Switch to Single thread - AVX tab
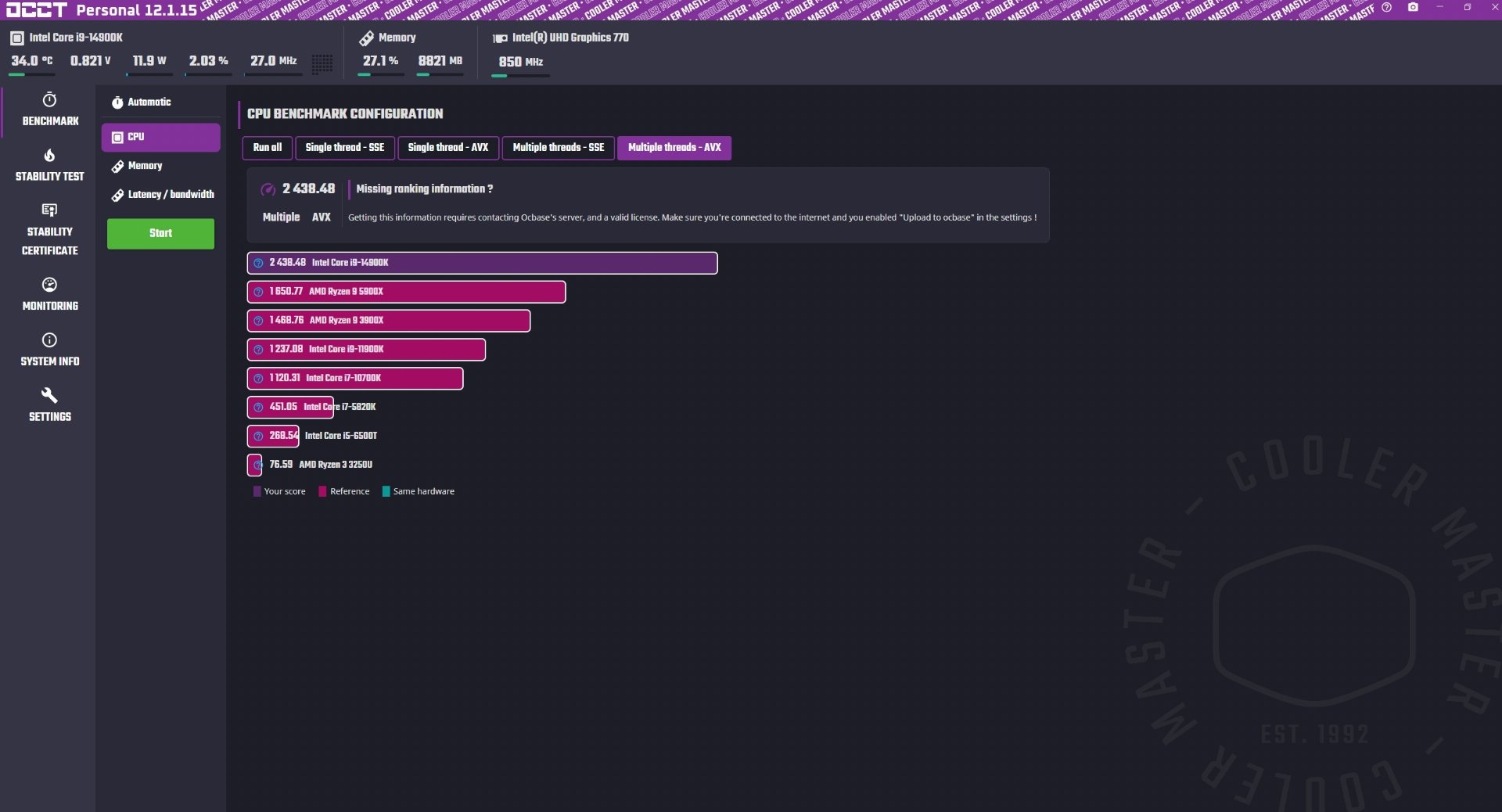Viewport: 1502px width, 812px height. pos(448,148)
